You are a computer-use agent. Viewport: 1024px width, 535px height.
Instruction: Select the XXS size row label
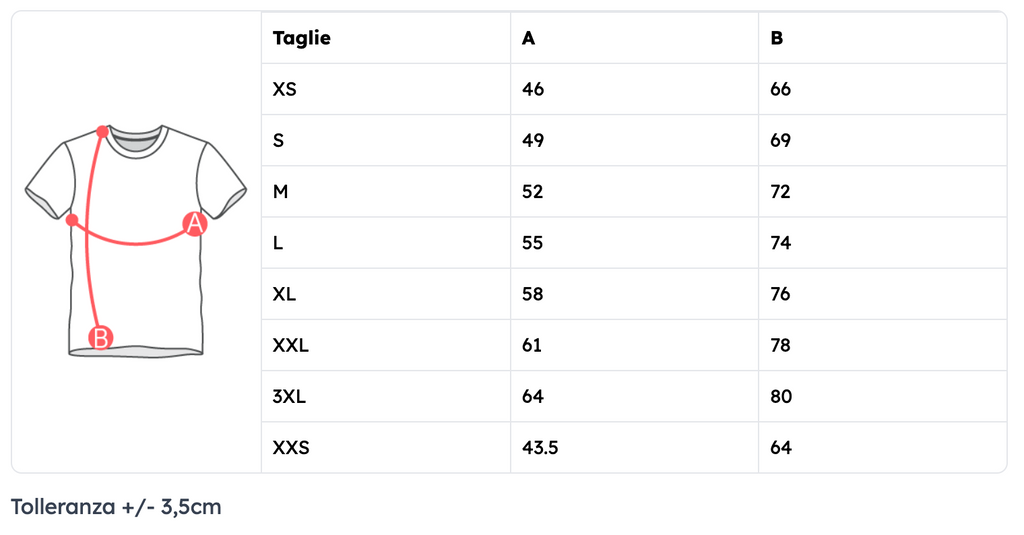[291, 447]
